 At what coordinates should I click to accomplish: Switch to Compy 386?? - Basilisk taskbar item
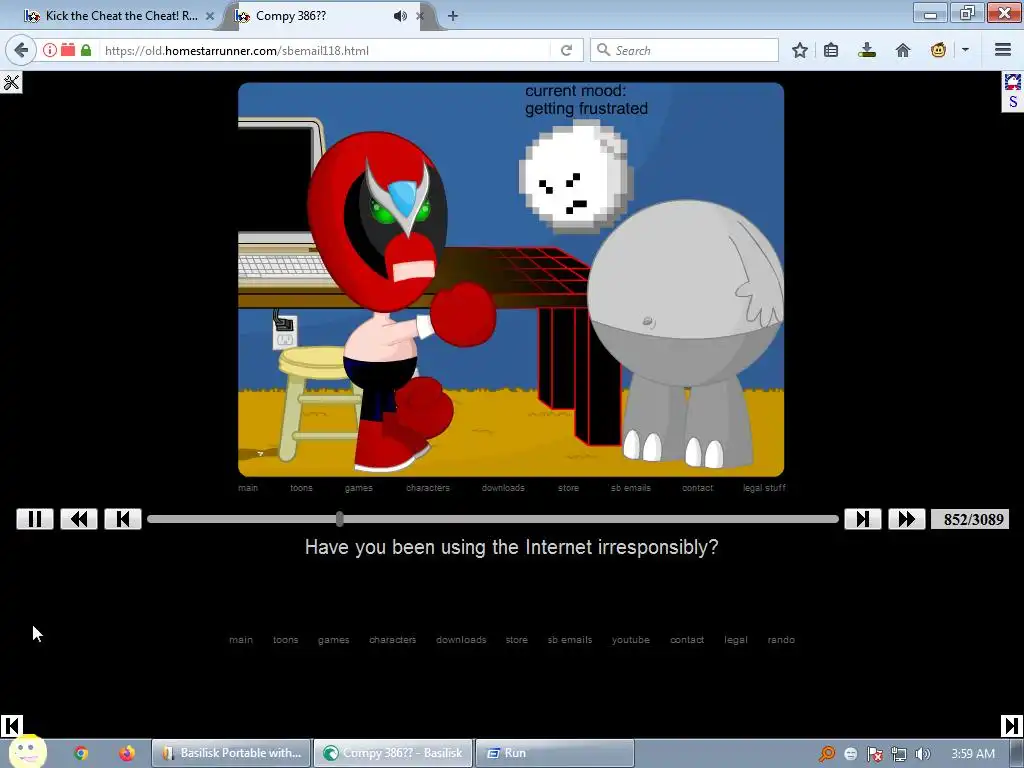click(393, 753)
